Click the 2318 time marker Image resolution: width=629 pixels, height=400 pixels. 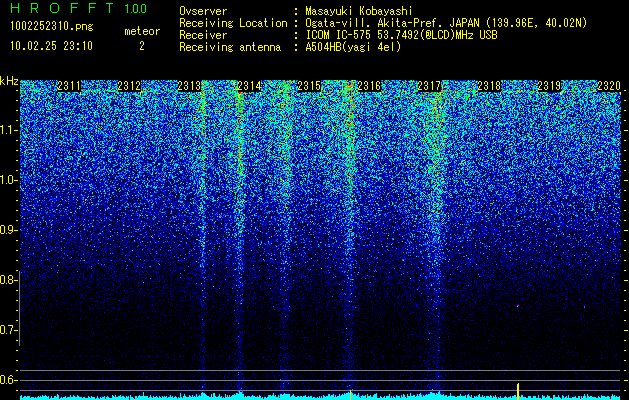[x=489, y=86]
